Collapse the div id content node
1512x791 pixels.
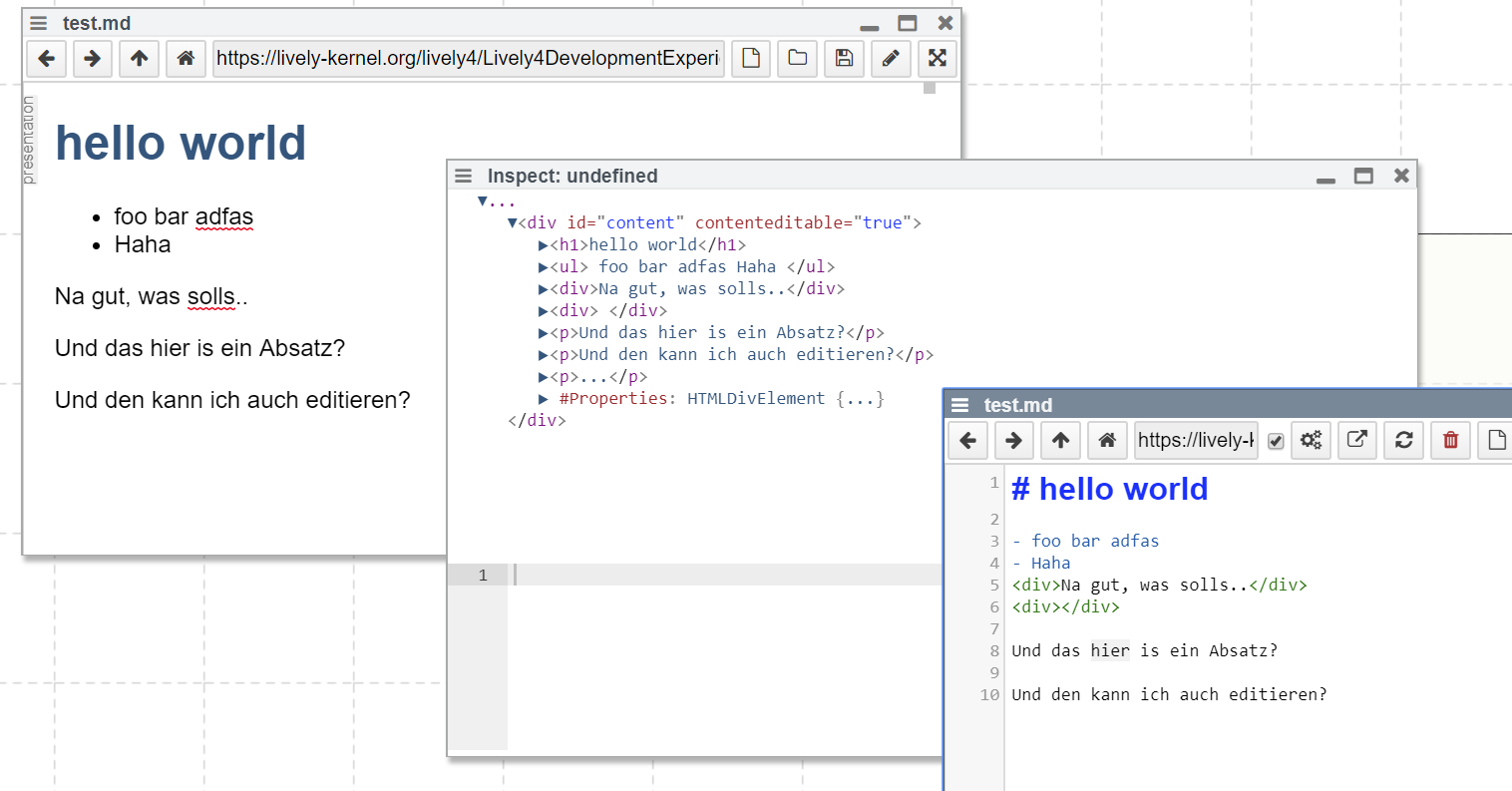(513, 223)
